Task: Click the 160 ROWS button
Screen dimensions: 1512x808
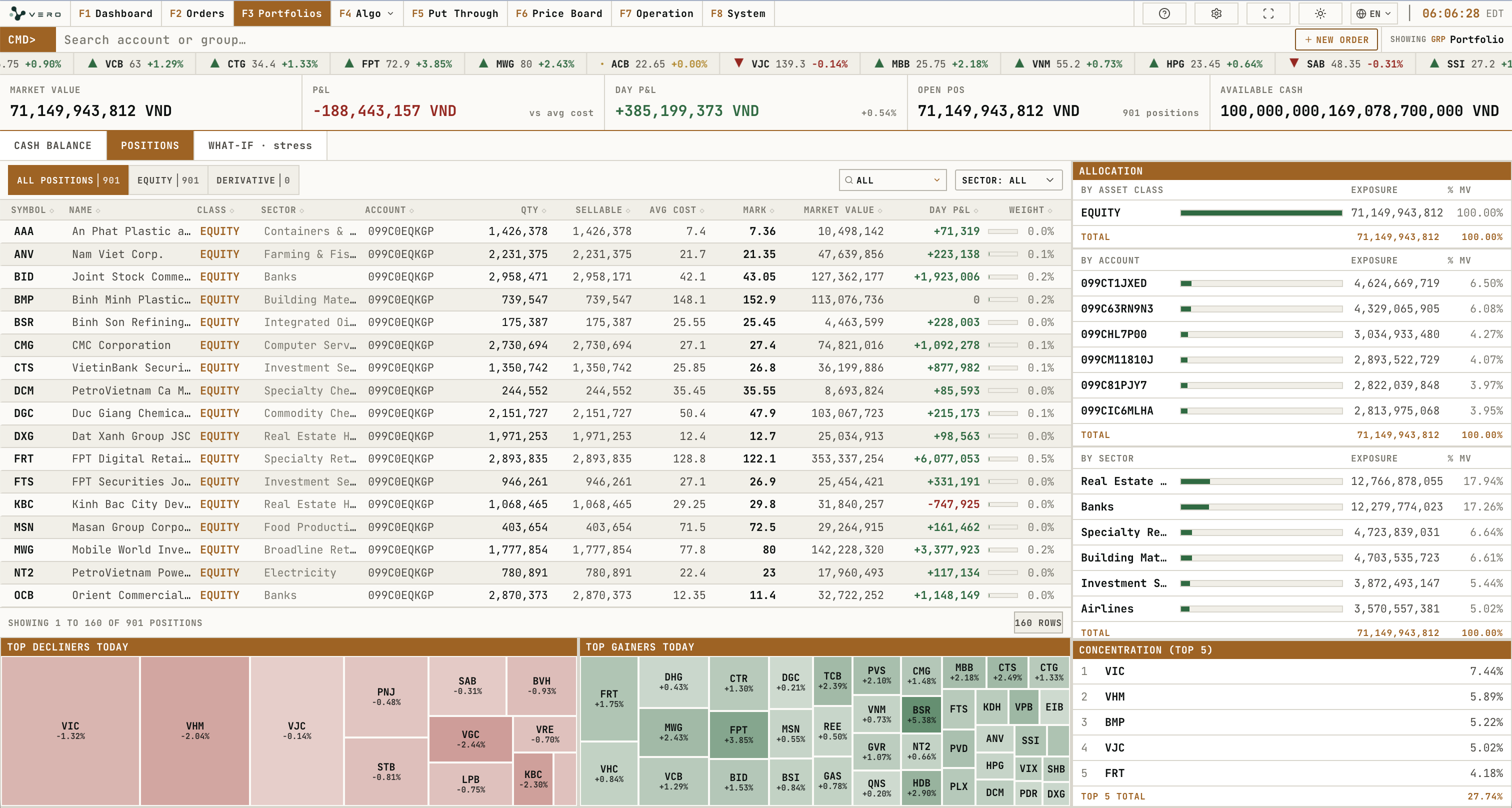Action: click(1037, 622)
